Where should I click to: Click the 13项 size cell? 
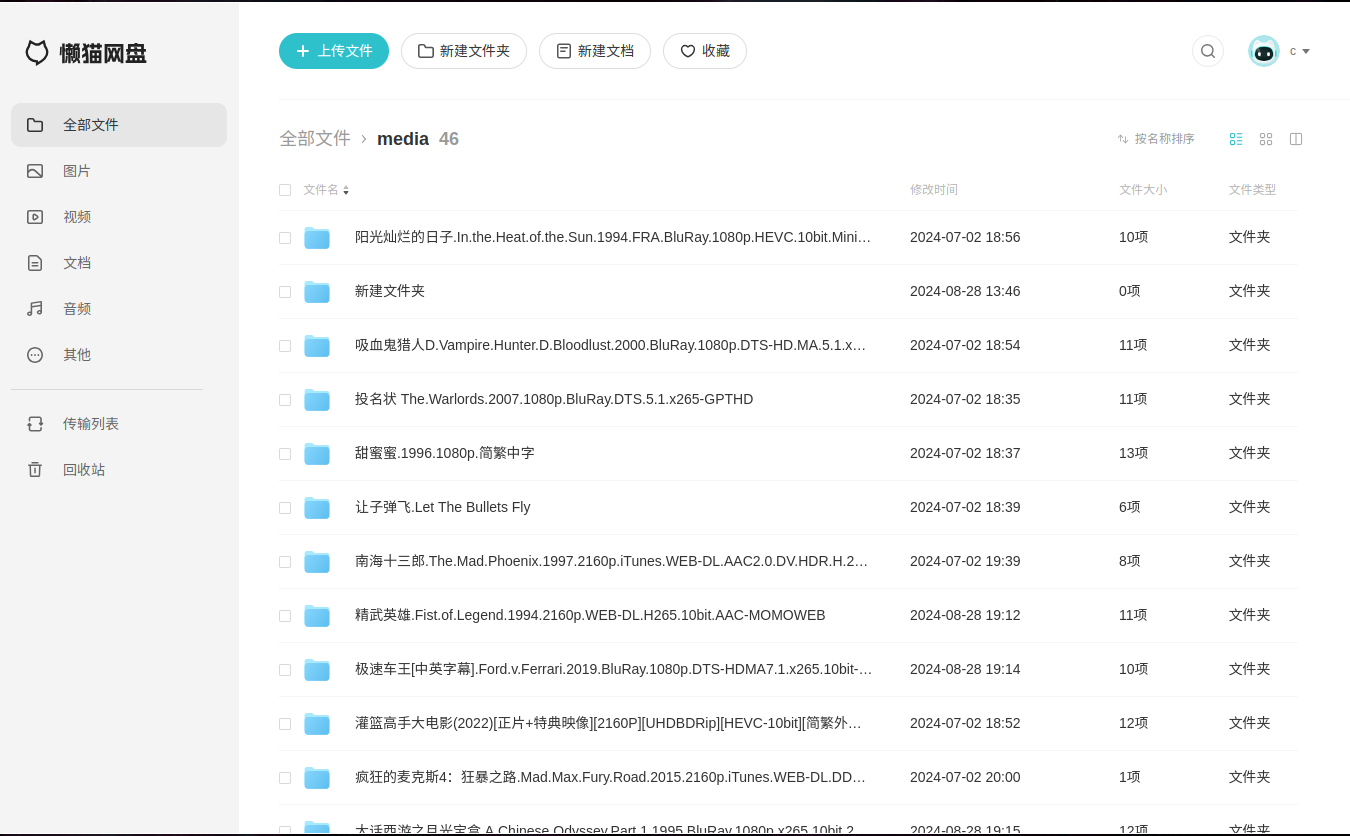tap(1133, 454)
